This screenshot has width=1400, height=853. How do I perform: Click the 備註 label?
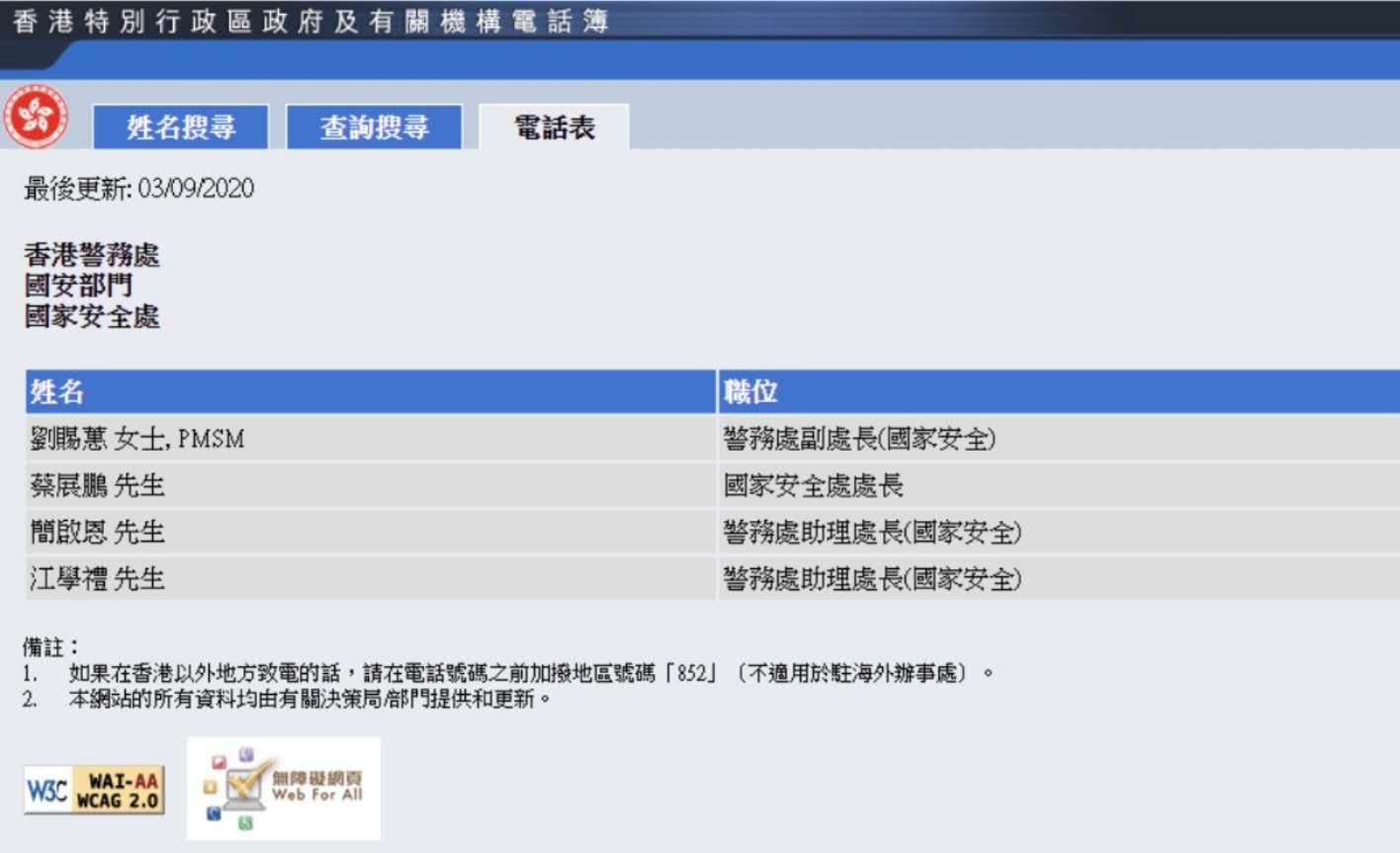tap(51, 648)
